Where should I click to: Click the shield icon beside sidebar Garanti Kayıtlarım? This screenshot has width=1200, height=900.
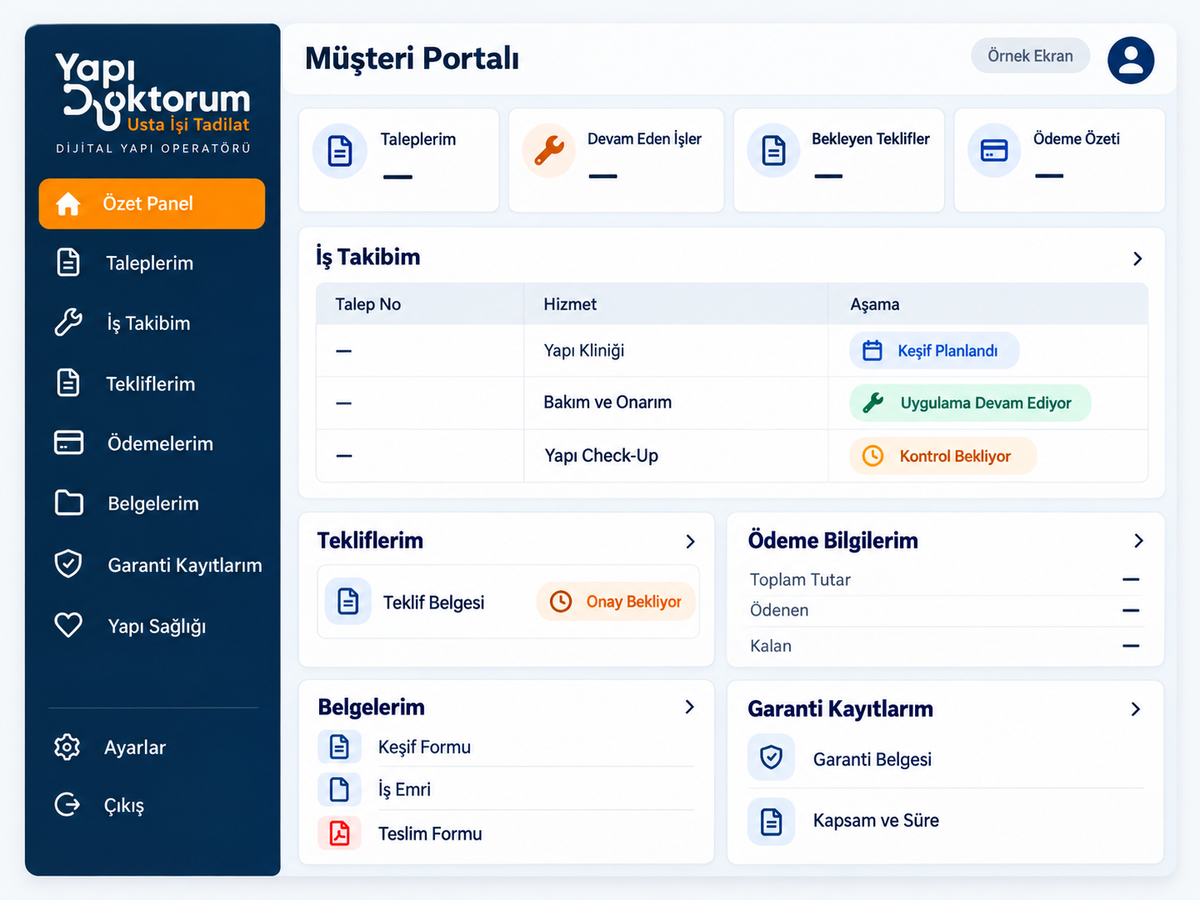pos(68,564)
